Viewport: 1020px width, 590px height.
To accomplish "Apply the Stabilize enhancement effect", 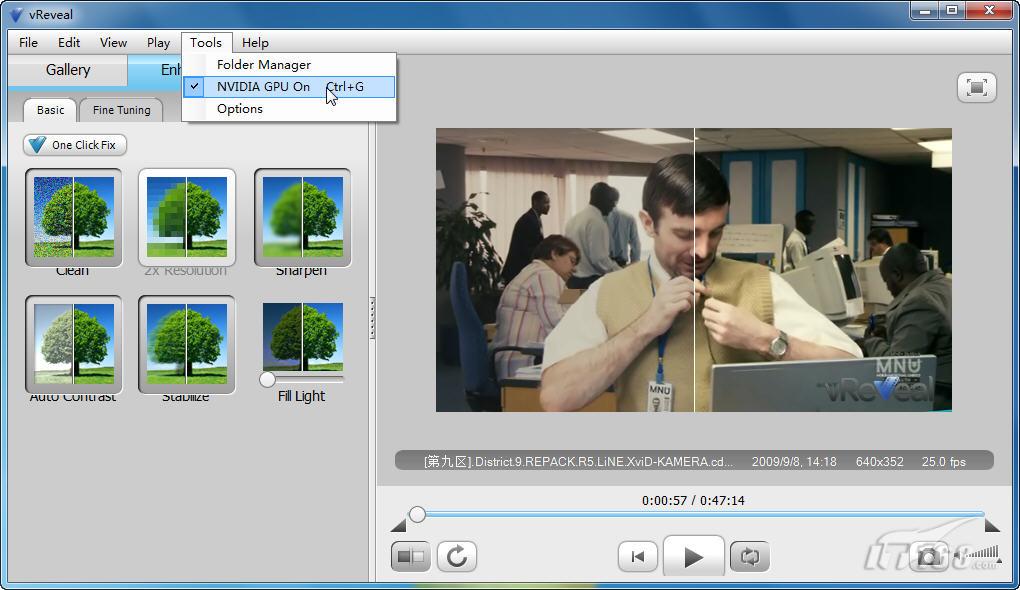I will (187, 344).
